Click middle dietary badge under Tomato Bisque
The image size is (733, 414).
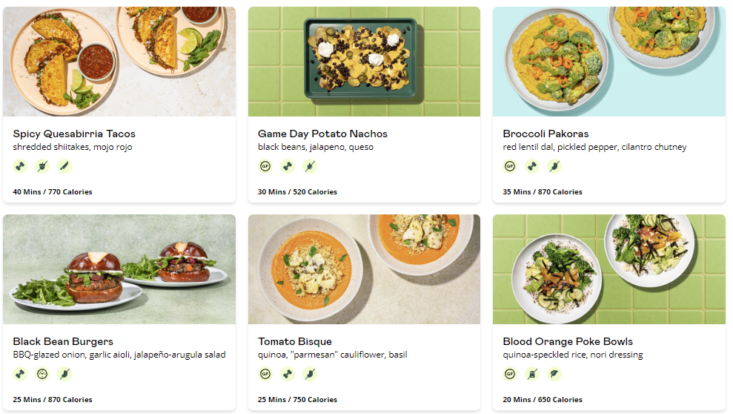[x=287, y=374]
